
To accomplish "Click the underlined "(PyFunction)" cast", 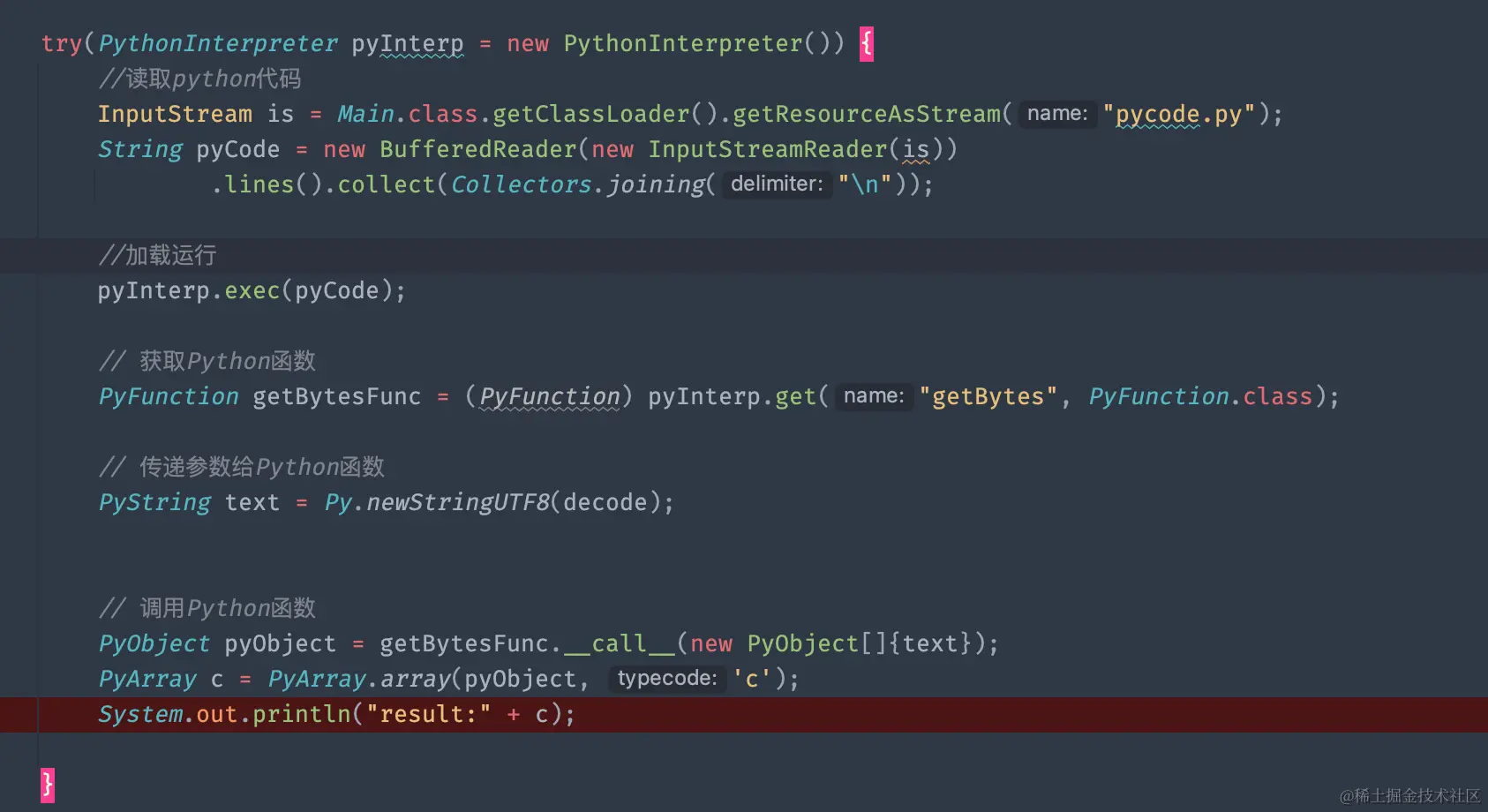I will coord(549,396).
